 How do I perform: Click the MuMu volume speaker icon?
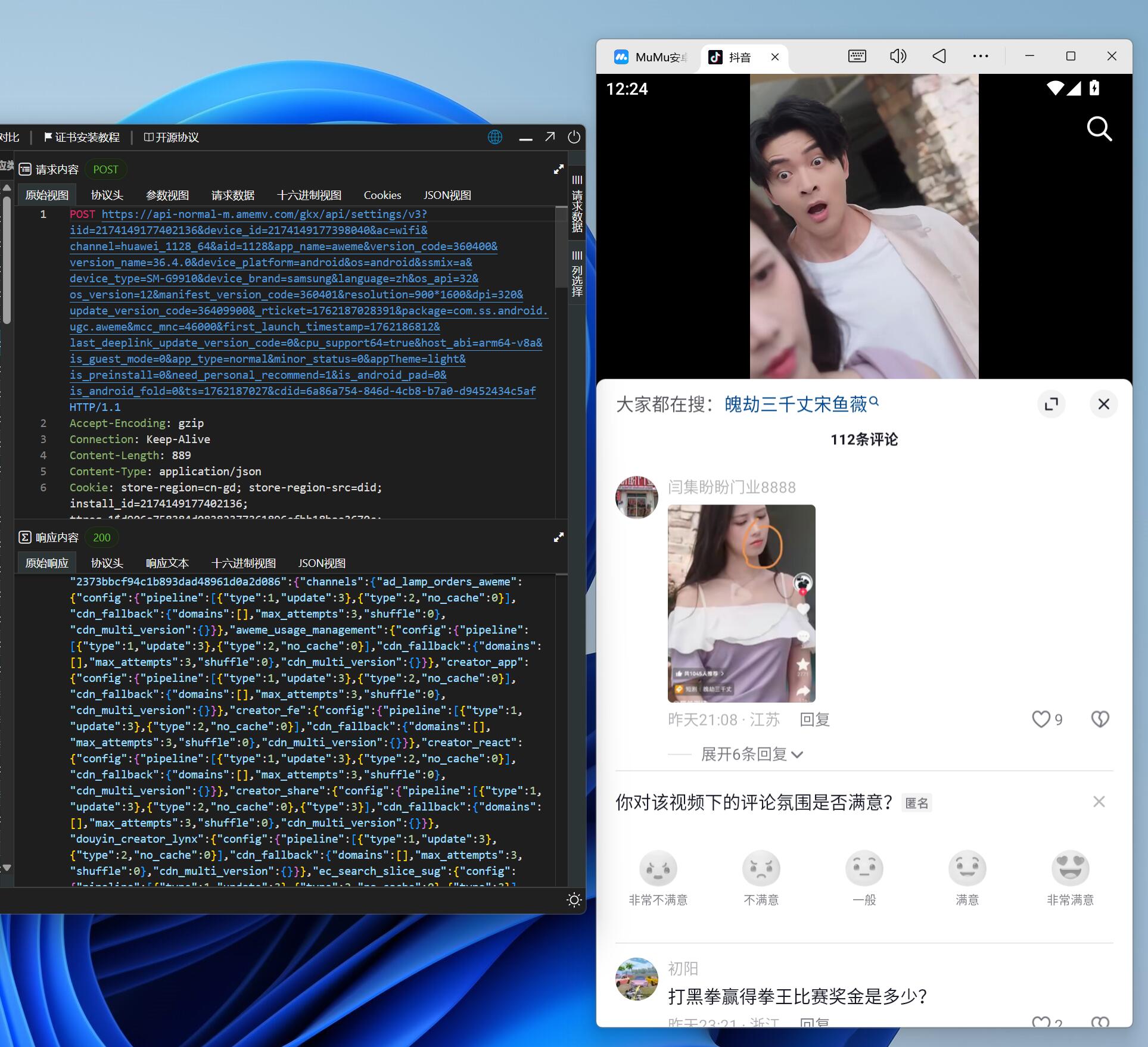898,57
